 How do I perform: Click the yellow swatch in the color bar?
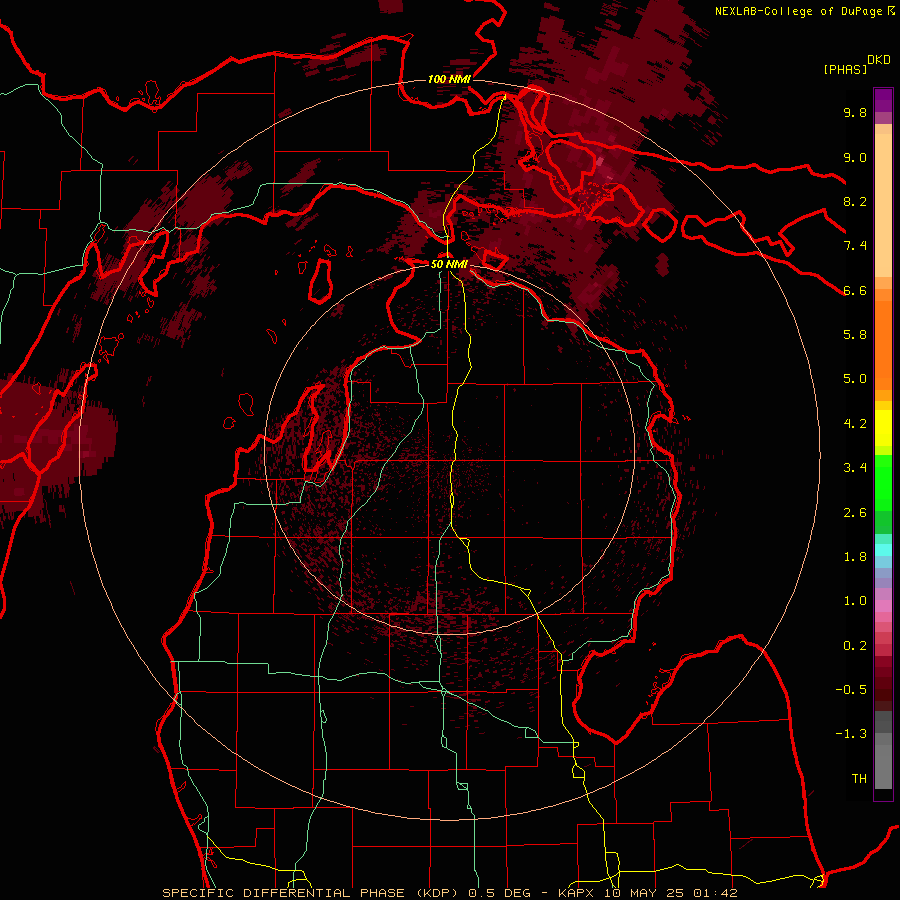(x=883, y=428)
